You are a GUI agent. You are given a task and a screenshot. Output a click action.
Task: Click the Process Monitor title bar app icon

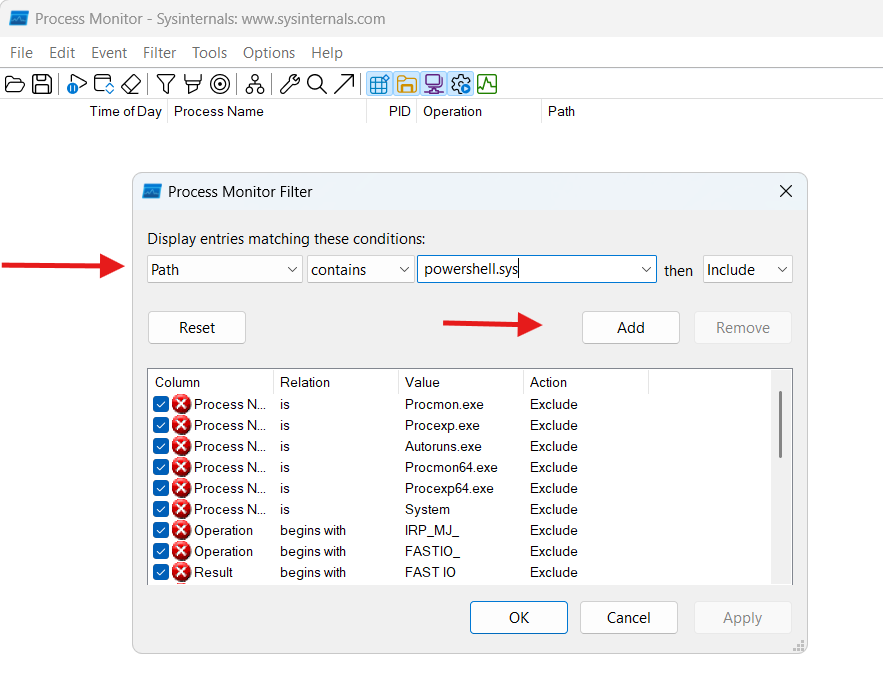point(19,19)
